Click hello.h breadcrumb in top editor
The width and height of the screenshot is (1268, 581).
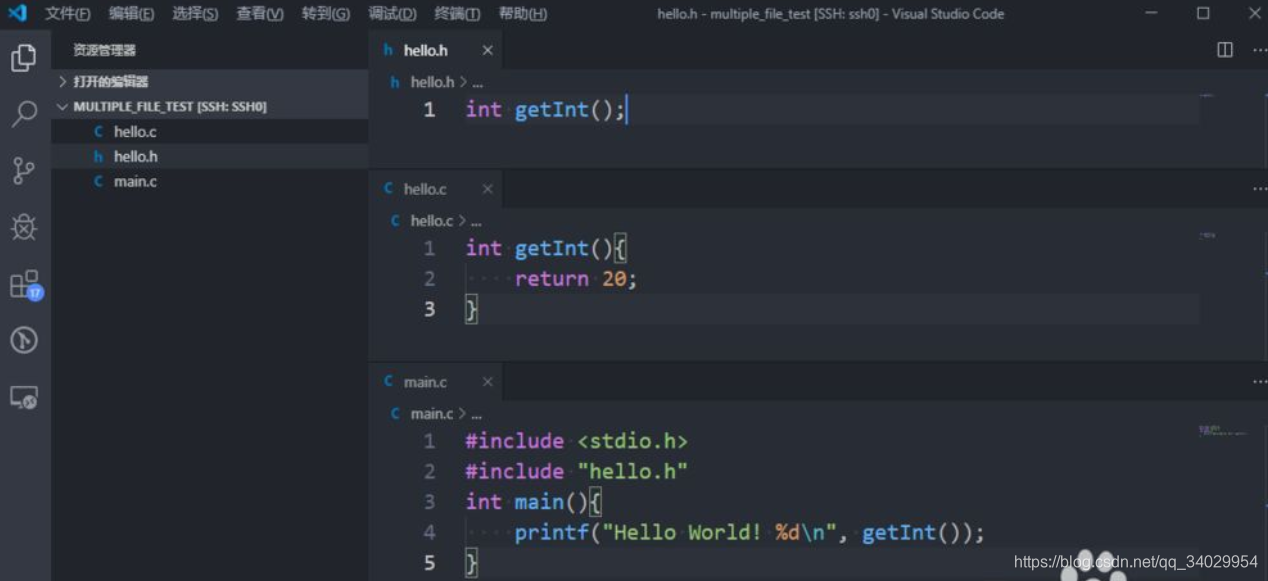(x=432, y=83)
